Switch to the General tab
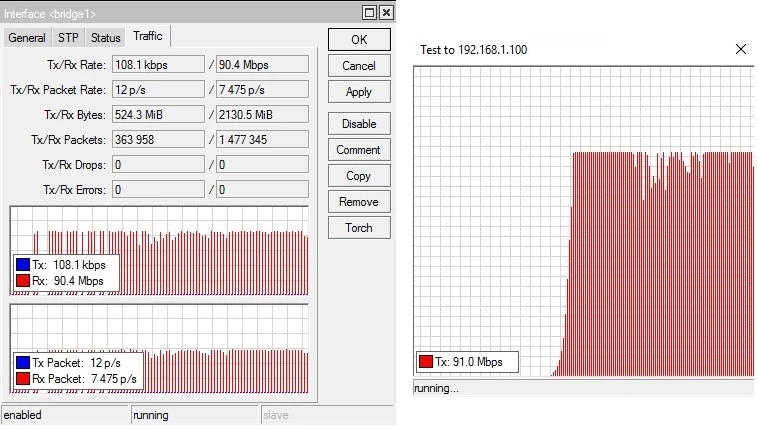The image size is (758, 429). [27, 38]
